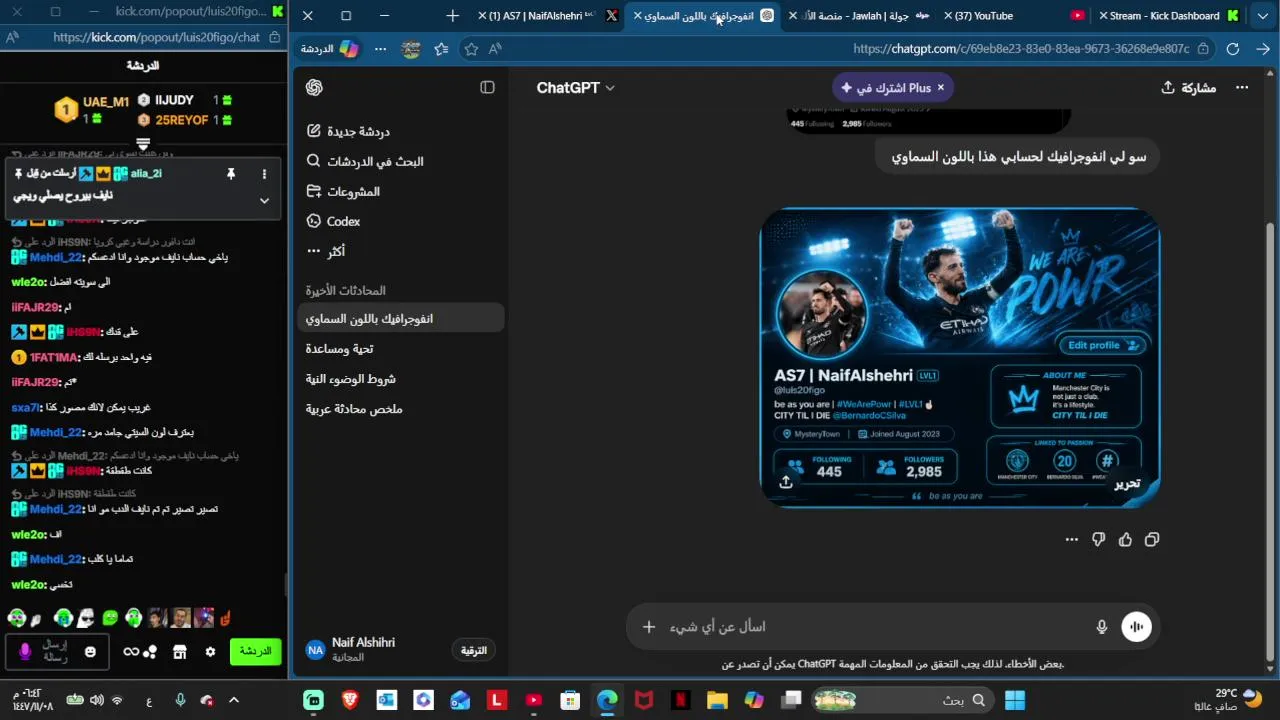
Task: Click UAE_M1 in Kick leaderboard
Action: pyautogui.click(x=106, y=102)
